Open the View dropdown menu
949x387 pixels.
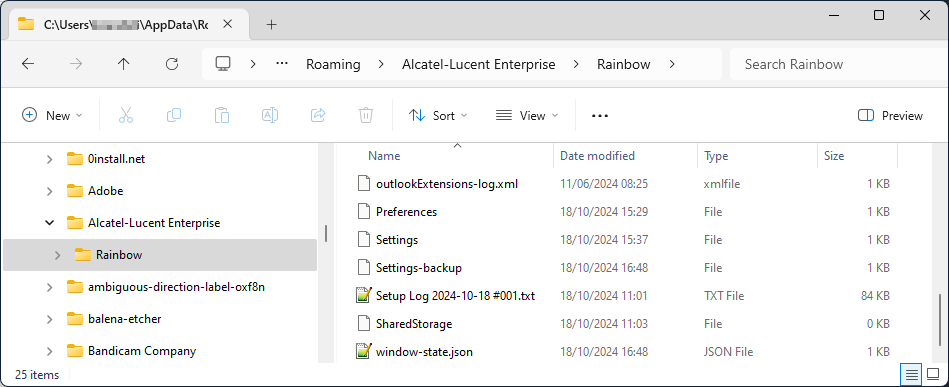527,115
